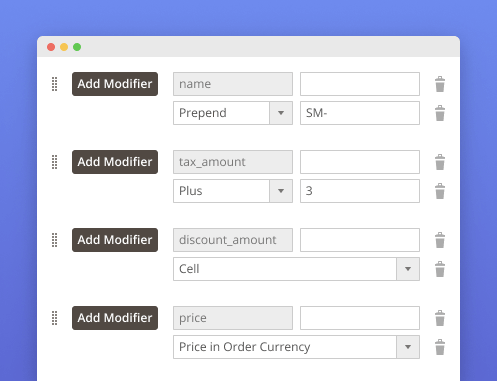Viewport: 497px width, 381px height.
Task: Select the empty input next to tax_amount
Action: pyautogui.click(x=360, y=162)
